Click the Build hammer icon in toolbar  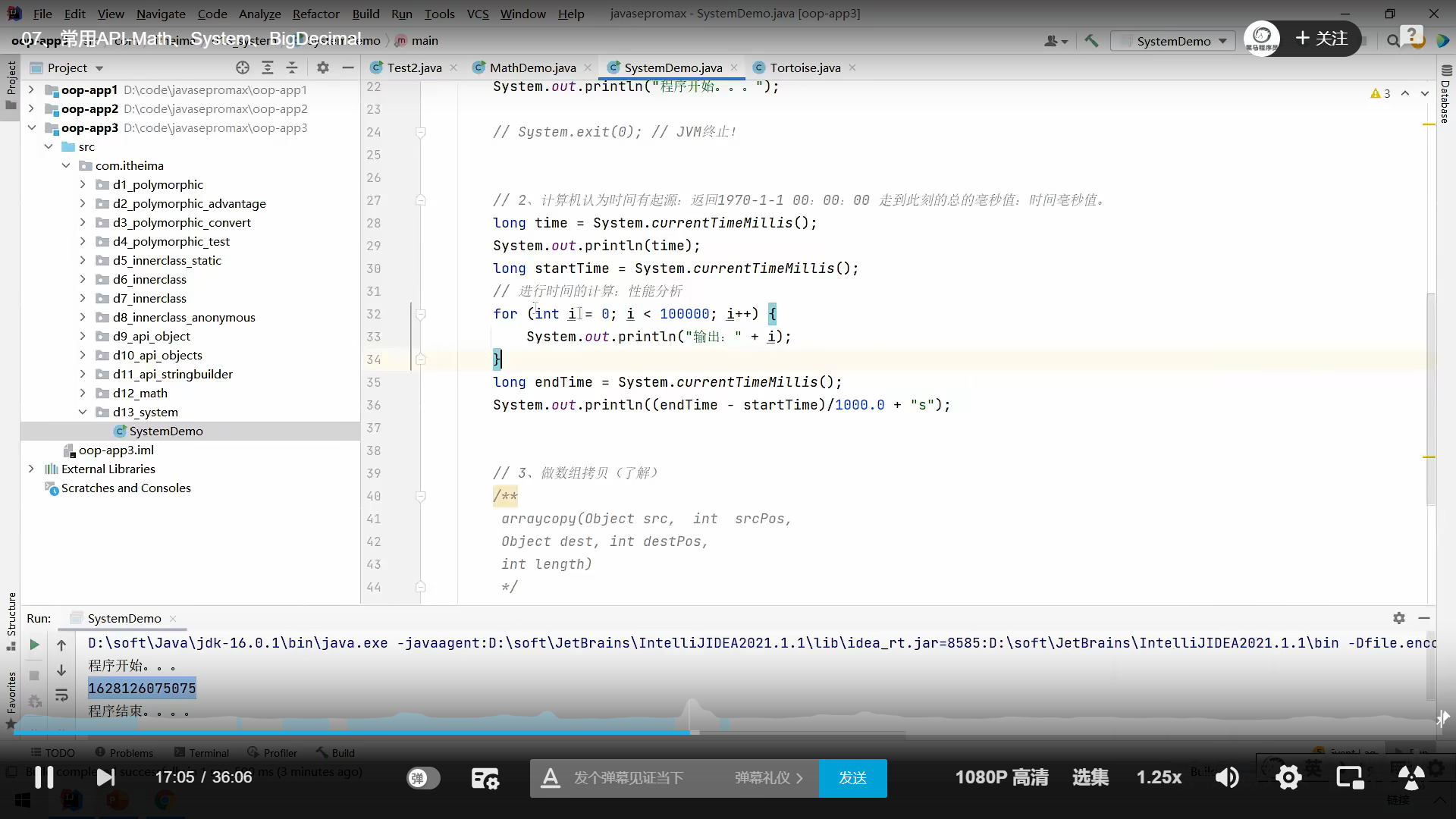pyautogui.click(x=1091, y=41)
